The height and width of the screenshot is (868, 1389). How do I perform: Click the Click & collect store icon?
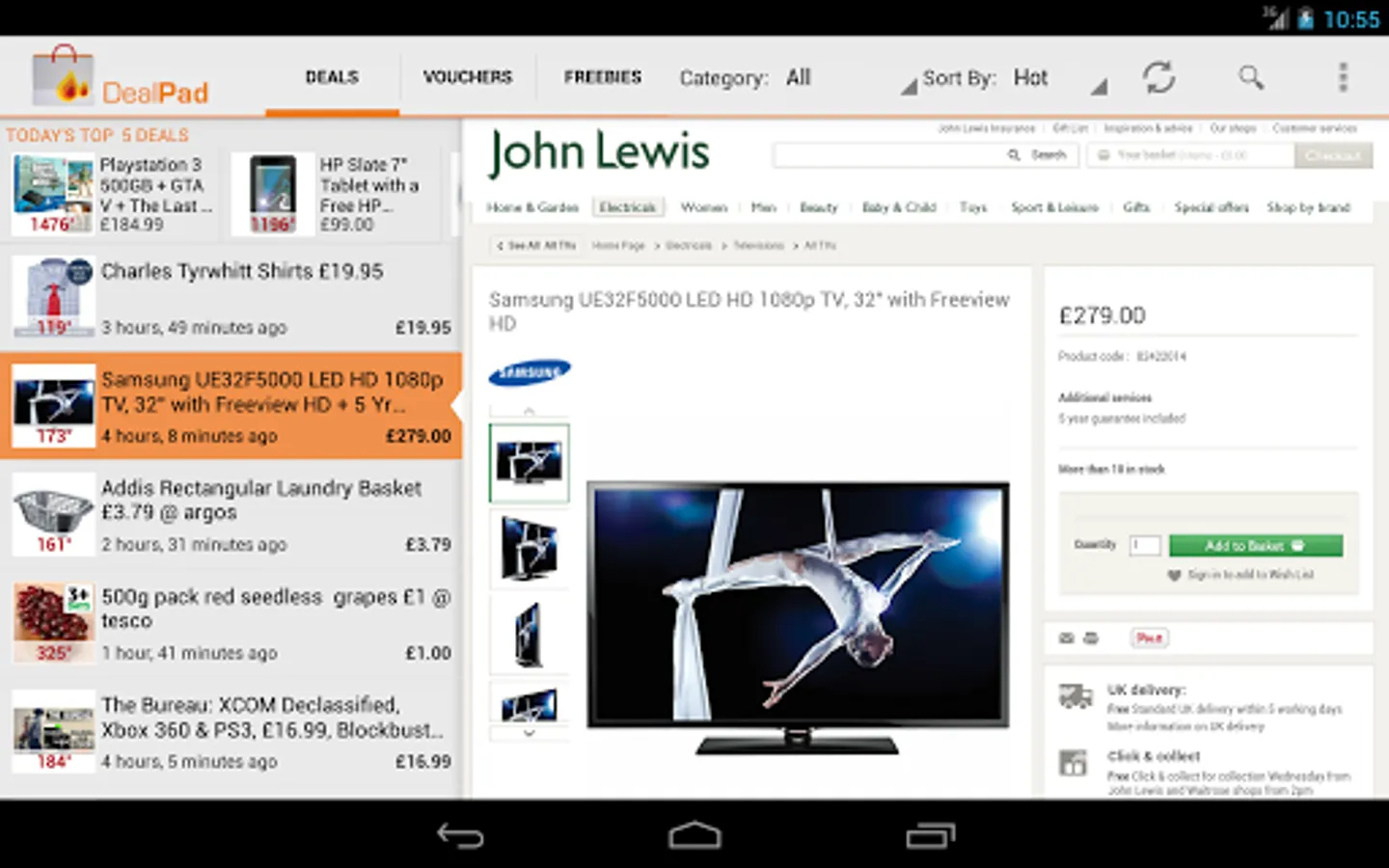1073,763
